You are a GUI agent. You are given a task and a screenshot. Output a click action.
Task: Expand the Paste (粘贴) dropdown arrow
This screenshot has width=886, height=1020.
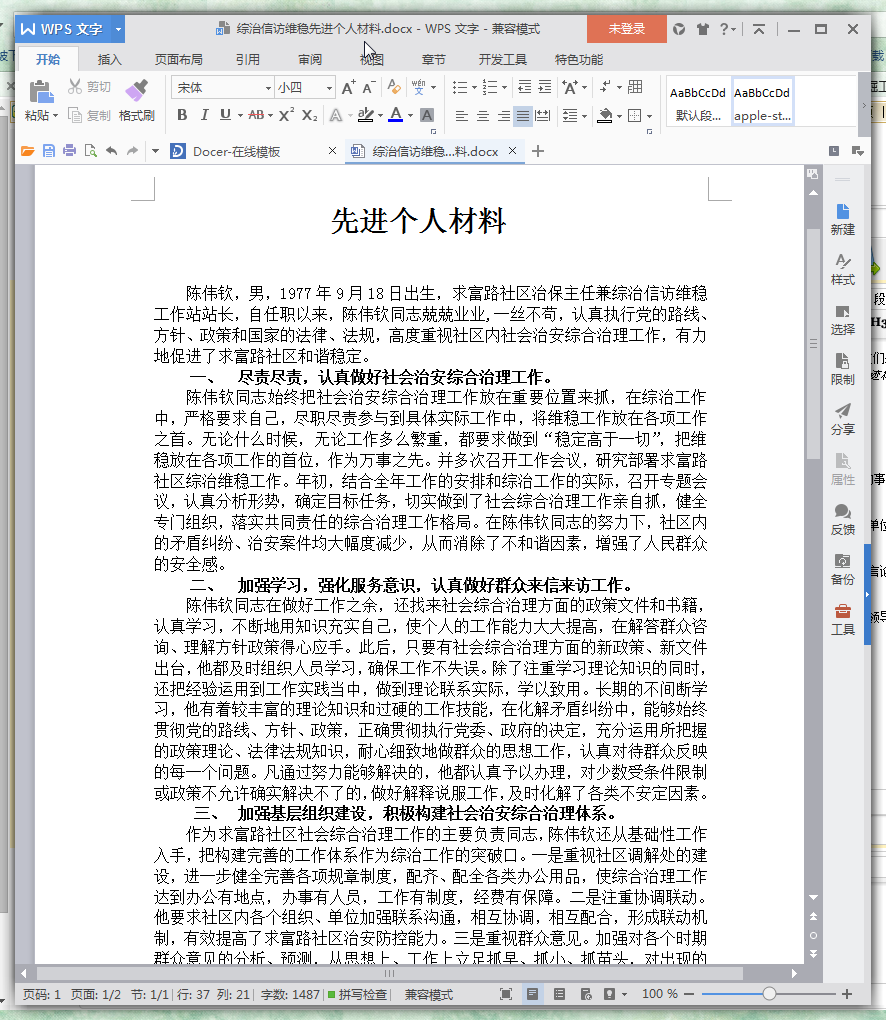click(56, 116)
